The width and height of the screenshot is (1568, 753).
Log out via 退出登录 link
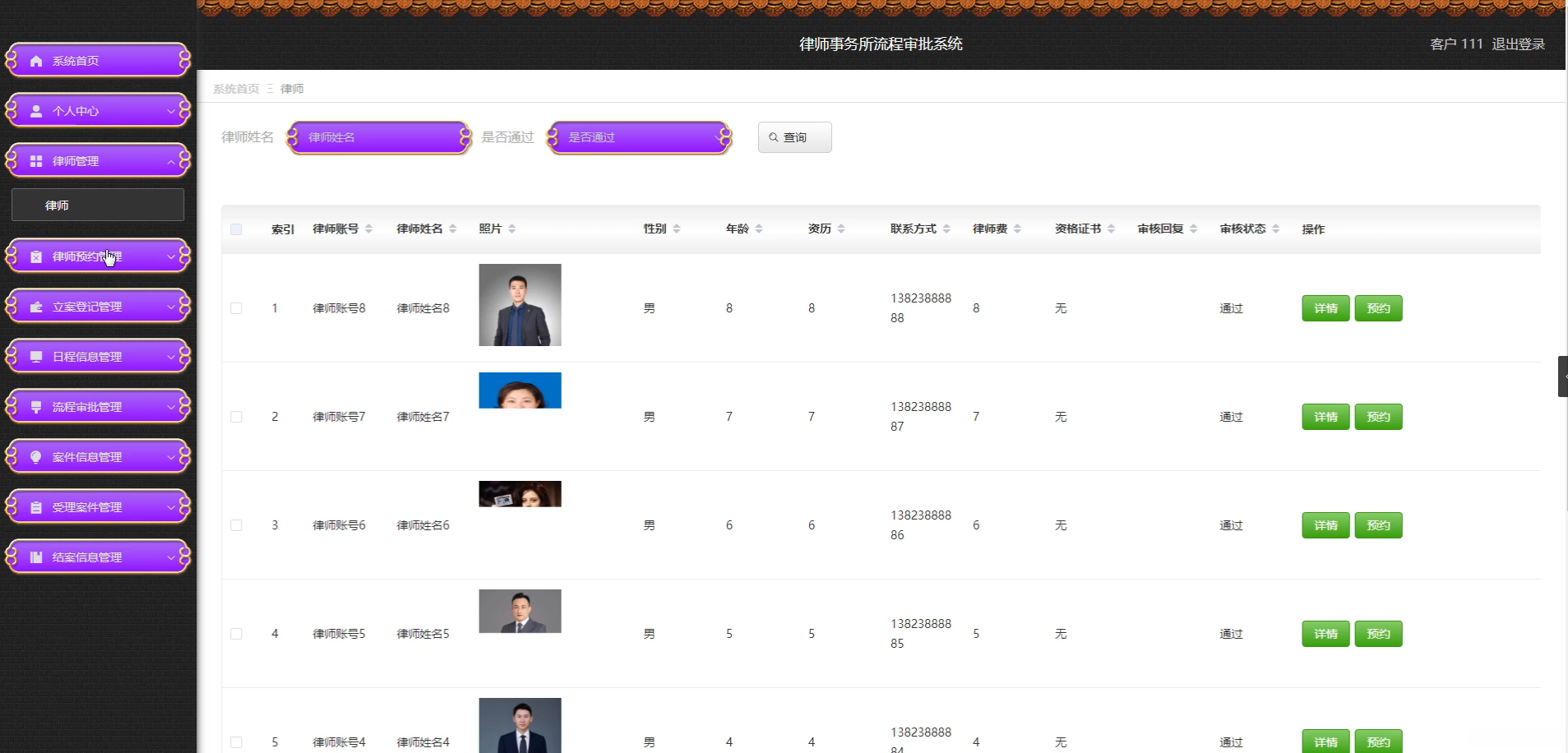pos(1518,44)
